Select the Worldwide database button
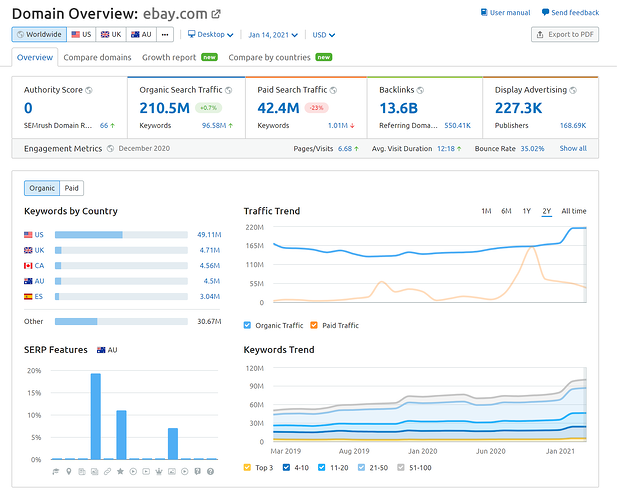The height and width of the screenshot is (494, 624). [39, 35]
